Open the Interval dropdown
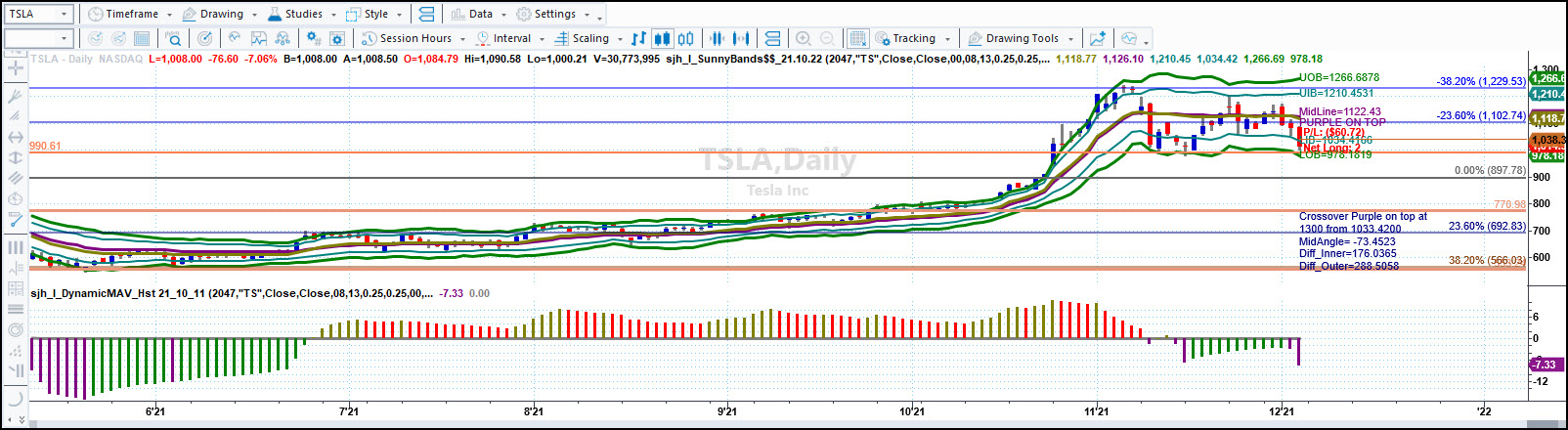1568x430 pixels. point(510,38)
